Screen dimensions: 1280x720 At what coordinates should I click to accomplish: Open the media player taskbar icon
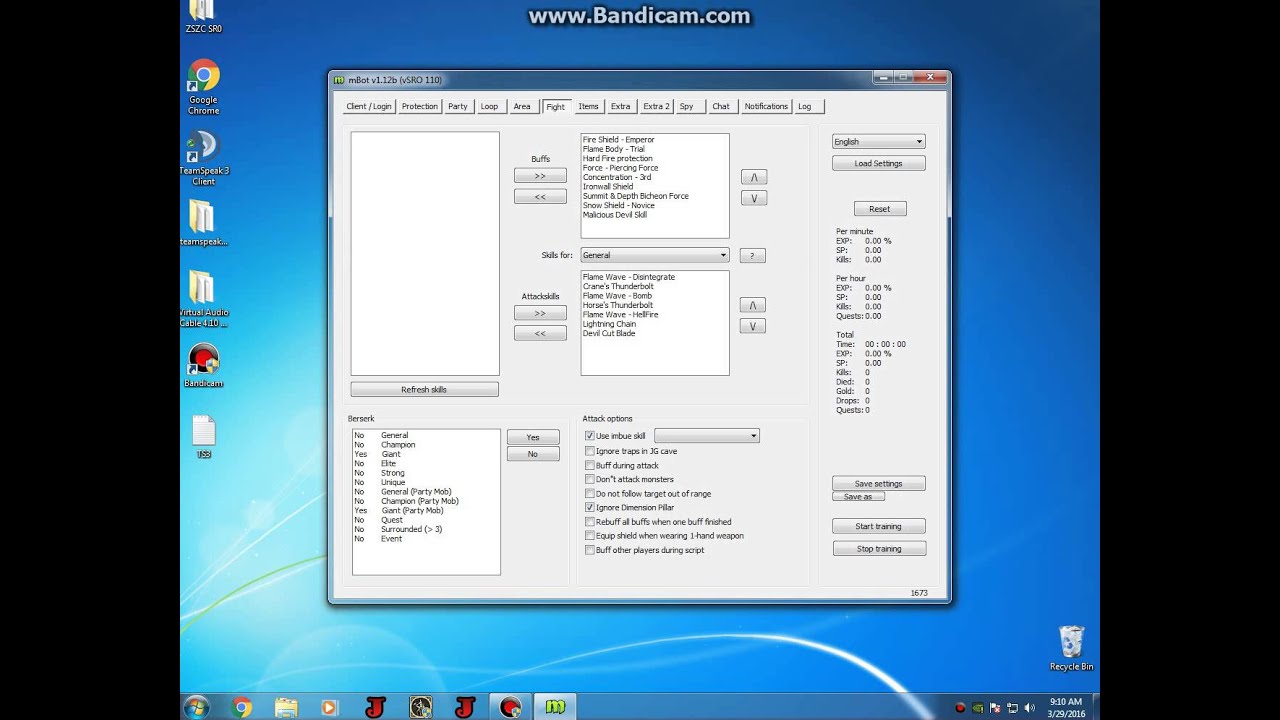[329, 707]
